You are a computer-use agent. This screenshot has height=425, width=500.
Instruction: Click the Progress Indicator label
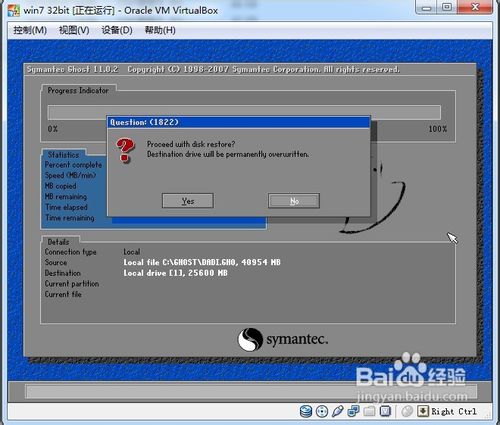point(78,90)
